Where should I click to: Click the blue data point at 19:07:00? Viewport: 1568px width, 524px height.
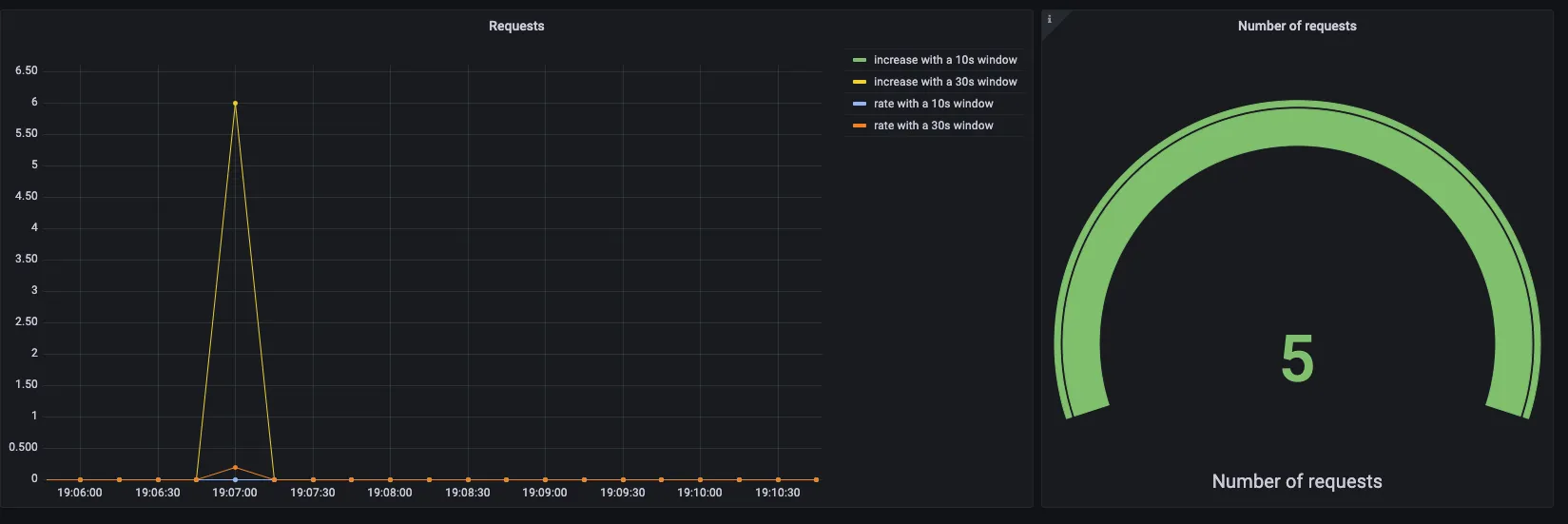pyautogui.click(x=235, y=479)
